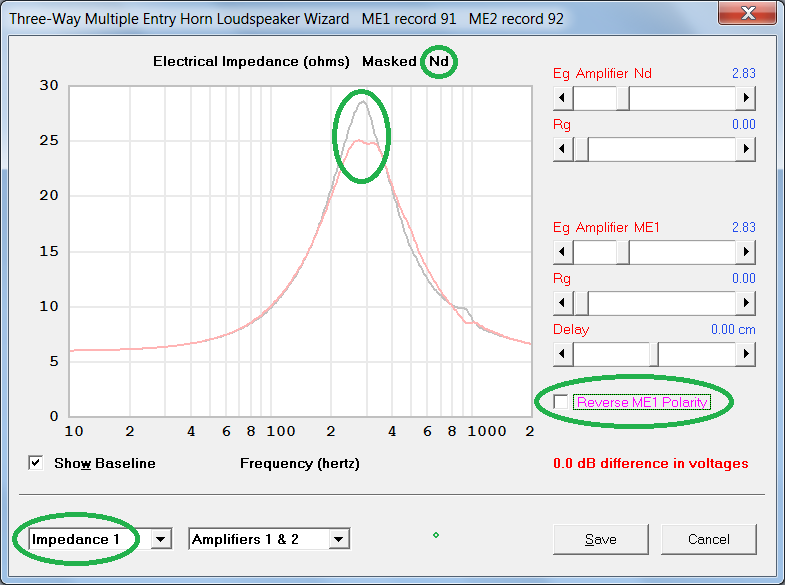The height and width of the screenshot is (585, 785).
Task: Increase Eg Amplifier ME1 with right arrow
Action: click(745, 252)
